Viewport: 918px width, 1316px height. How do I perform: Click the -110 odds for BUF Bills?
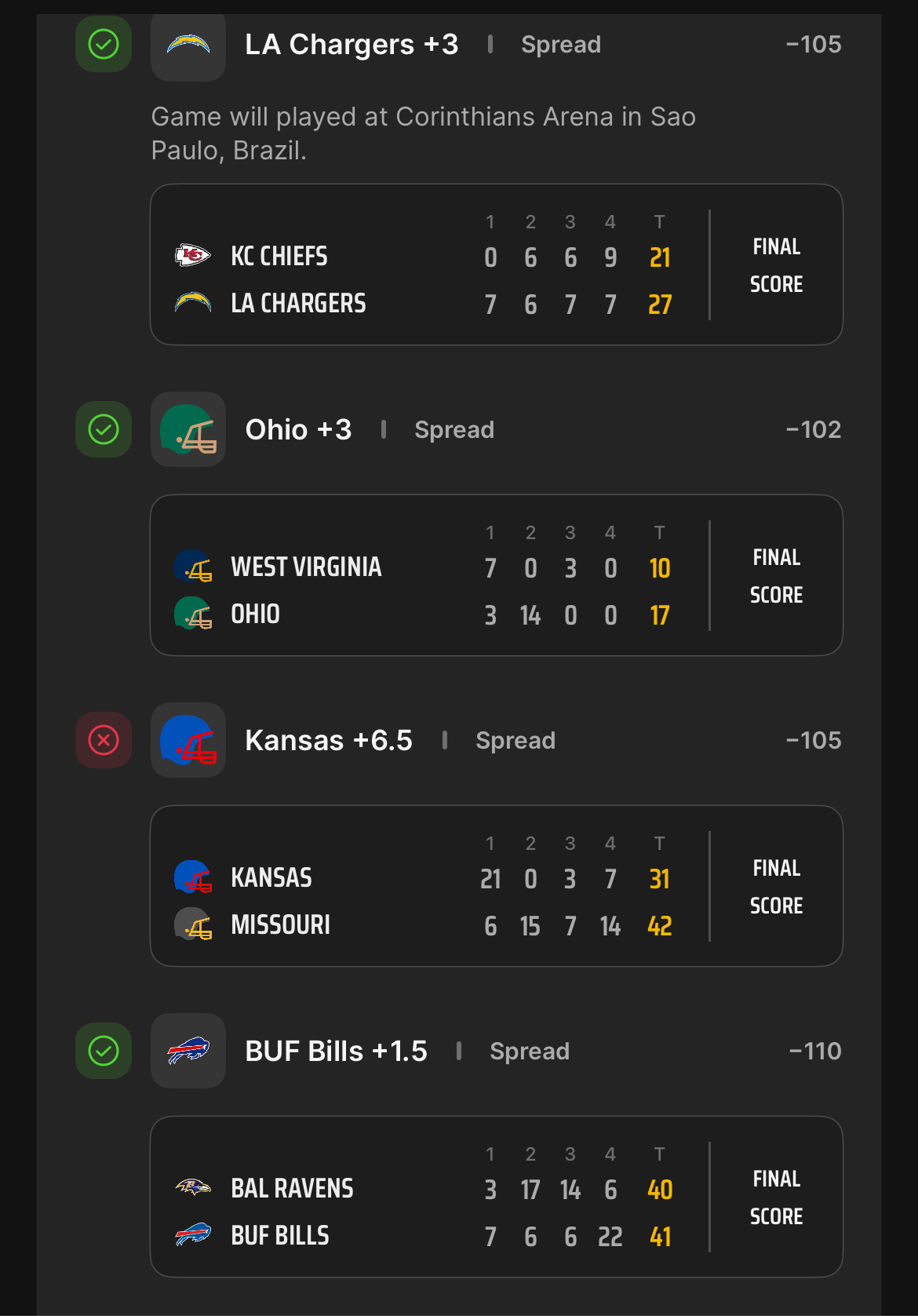(x=815, y=1051)
